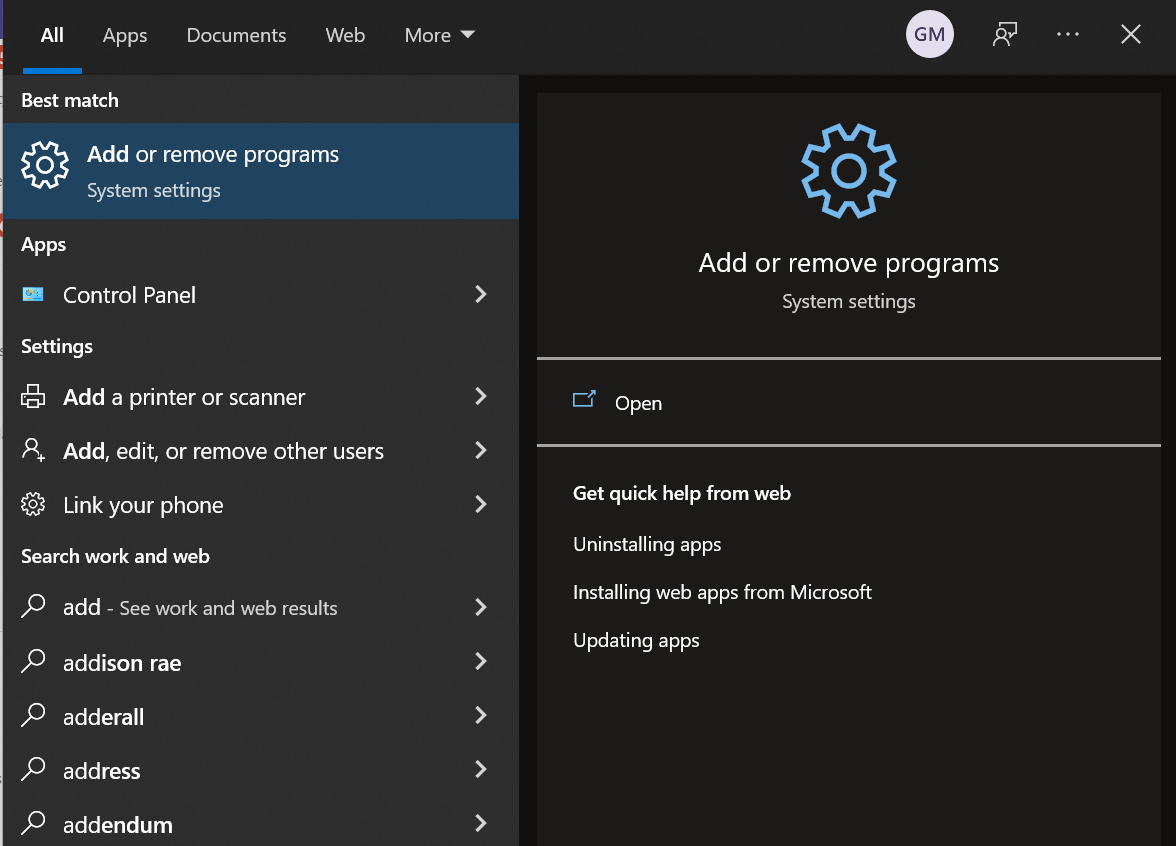Open the three-dots options menu
1176x846 pixels.
pos(1067,34)
